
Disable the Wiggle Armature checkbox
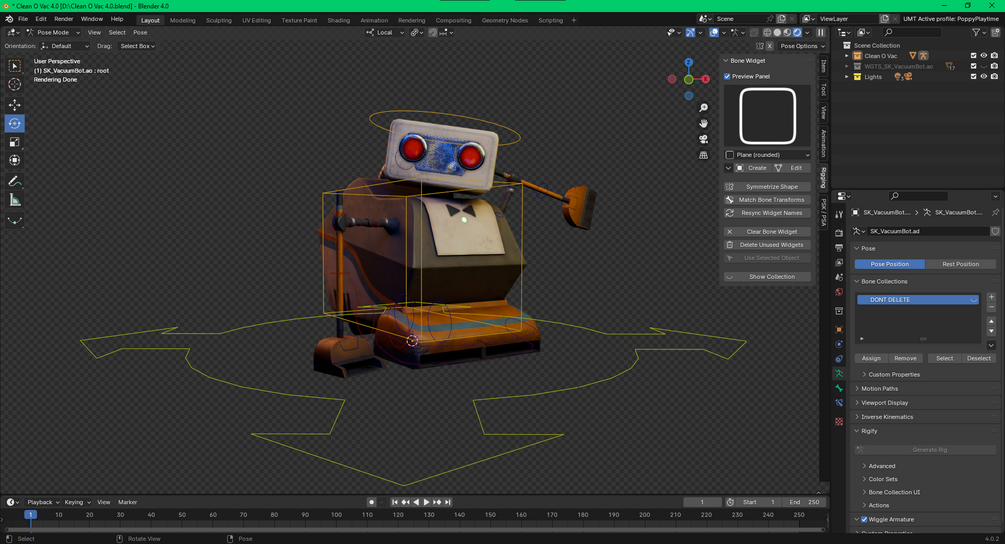(864, 520)
